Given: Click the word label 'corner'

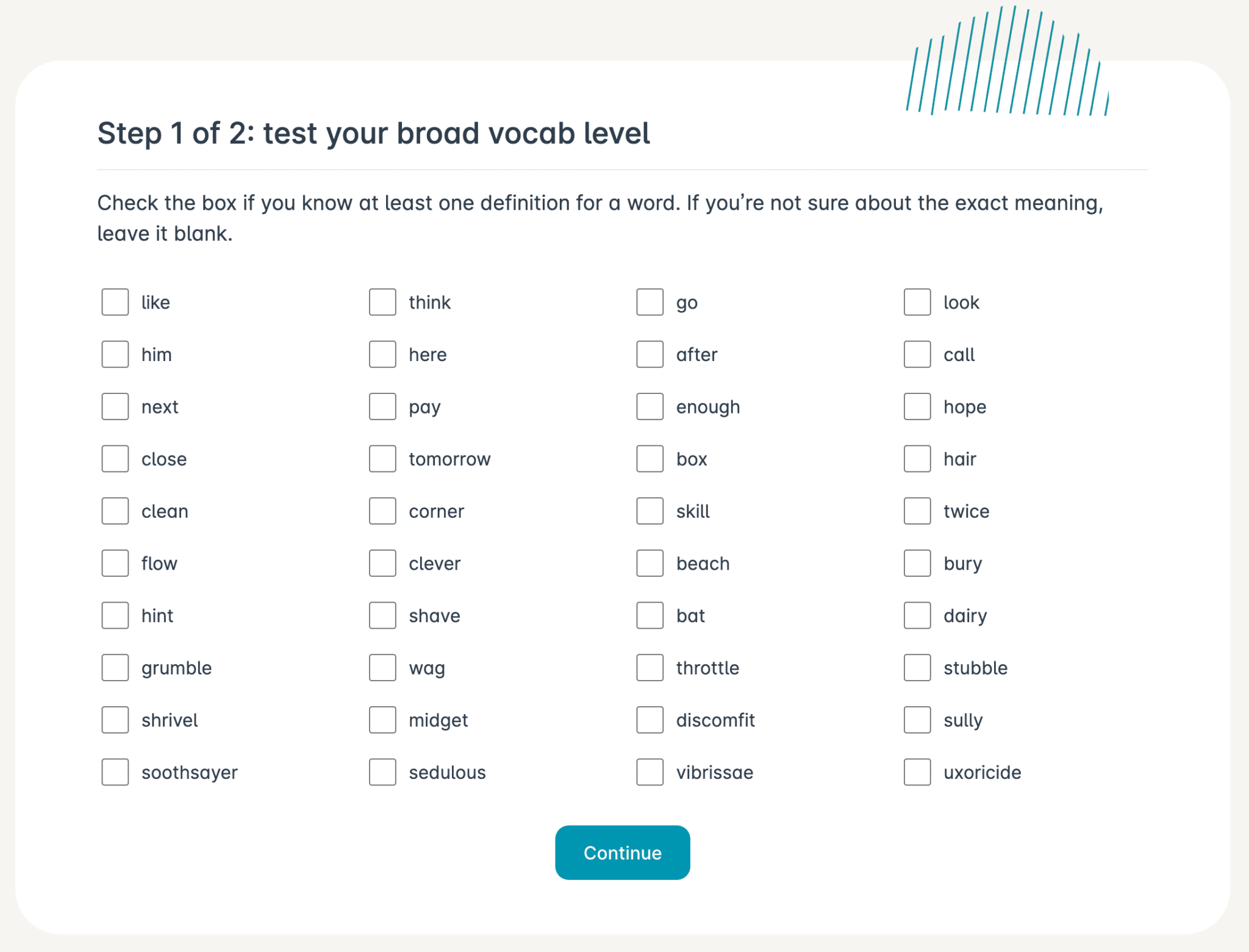Looking at the screenshot, I should point(436,512).
